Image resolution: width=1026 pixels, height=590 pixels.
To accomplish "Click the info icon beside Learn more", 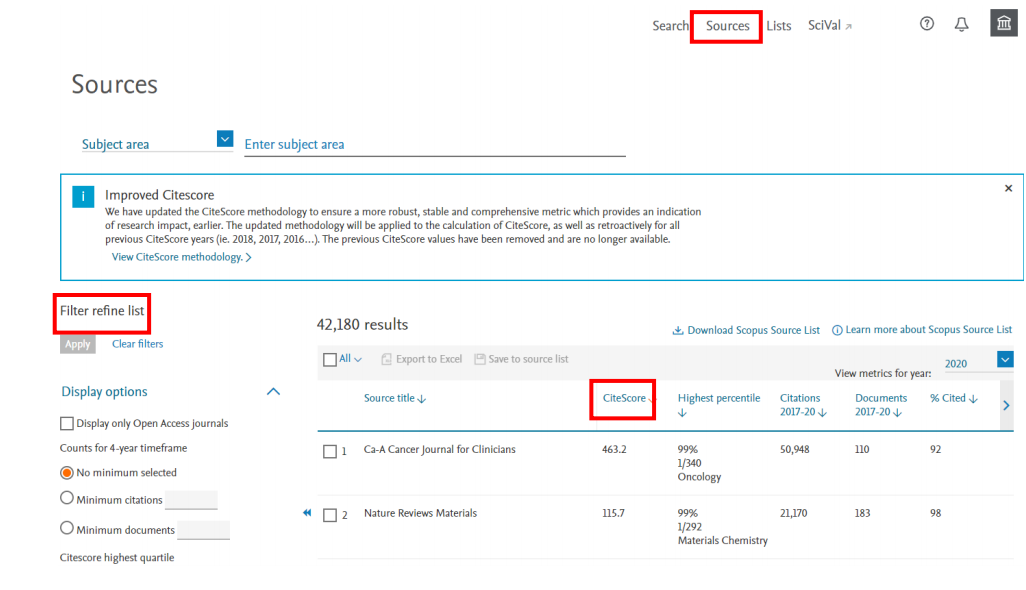I will [x=837, y=330].
